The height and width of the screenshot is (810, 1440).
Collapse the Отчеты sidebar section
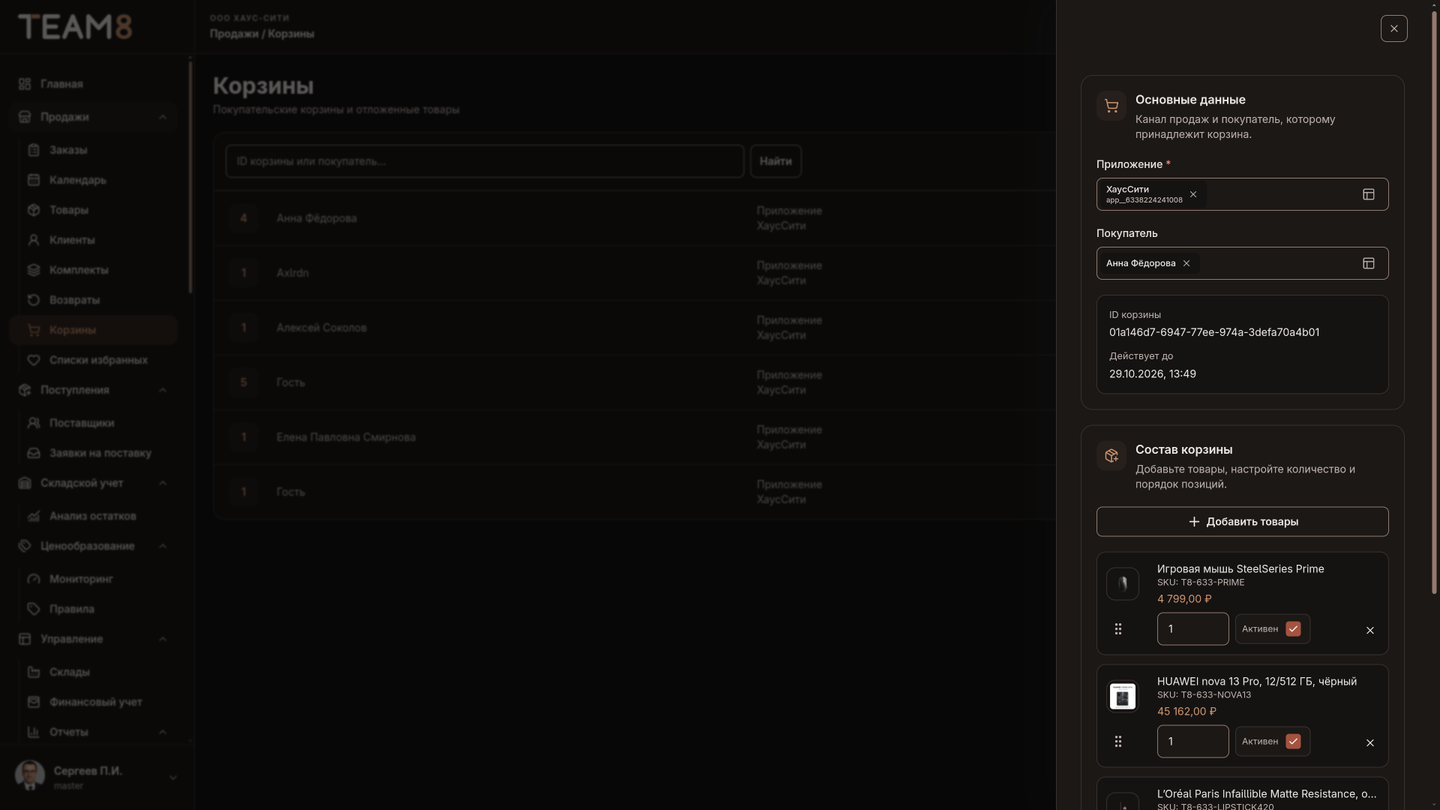[x=162, y=732]
